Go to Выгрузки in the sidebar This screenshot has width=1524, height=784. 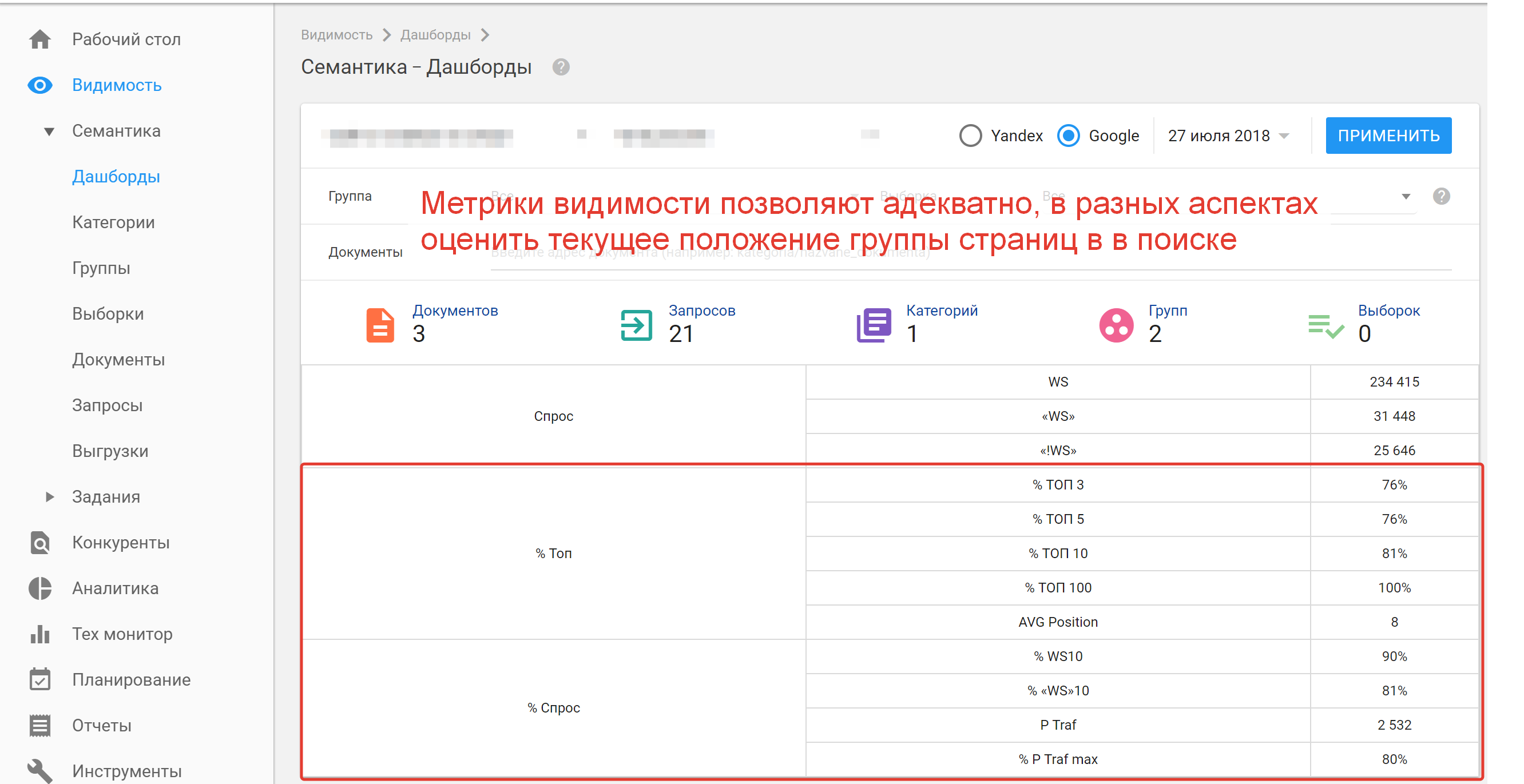[110, 451]
